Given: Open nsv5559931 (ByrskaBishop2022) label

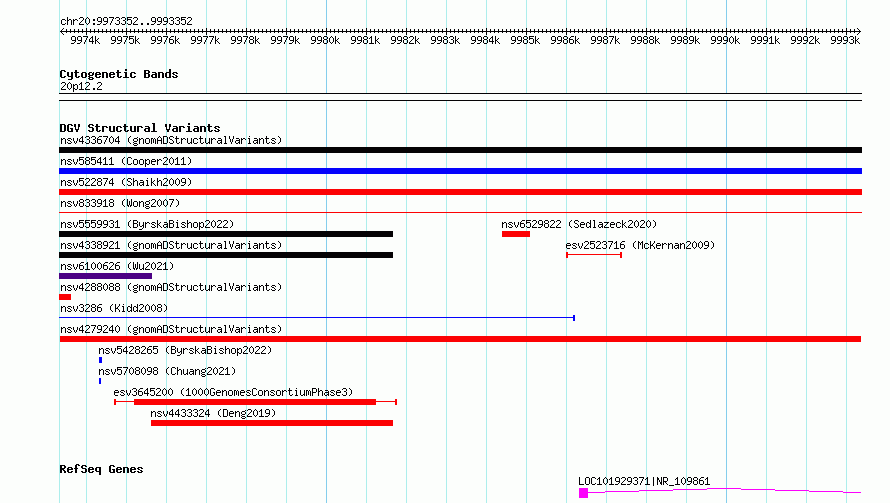Looking at the screenshot, I should (x=147, y=224).
